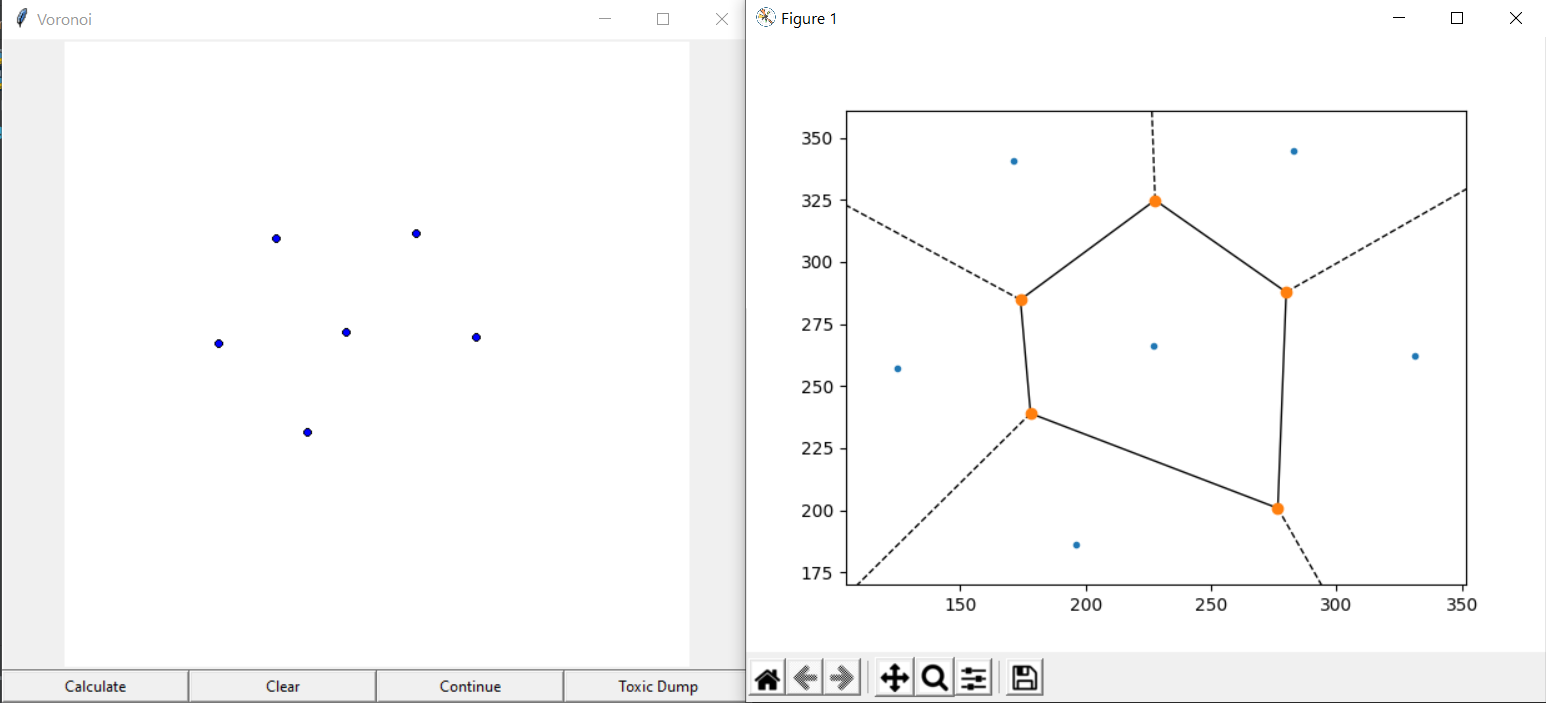
Task: Click the center blue dot on the Voronoi canvas
Action: click(346, 332)
